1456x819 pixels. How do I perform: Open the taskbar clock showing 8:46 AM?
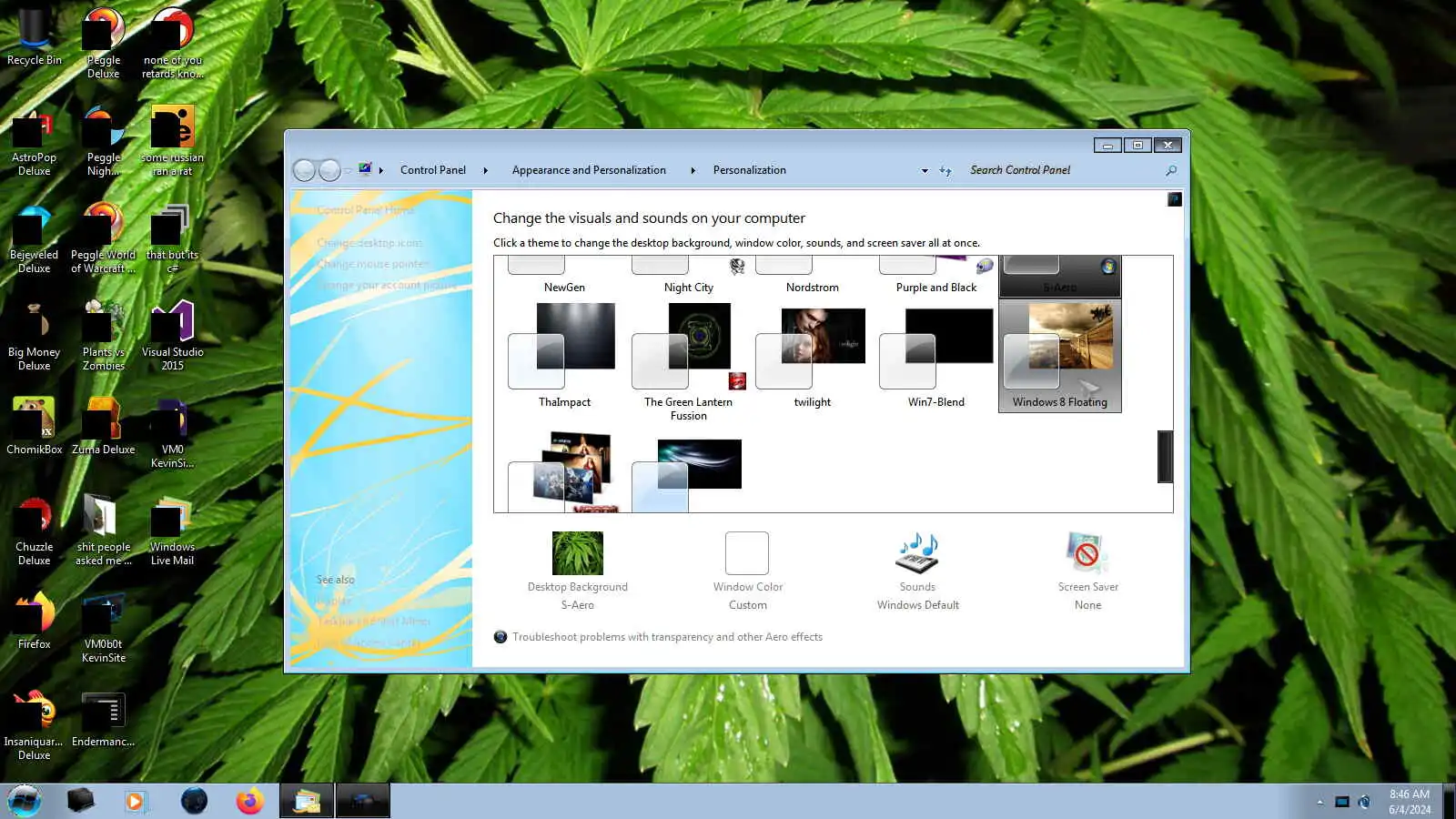[1410, 801]
